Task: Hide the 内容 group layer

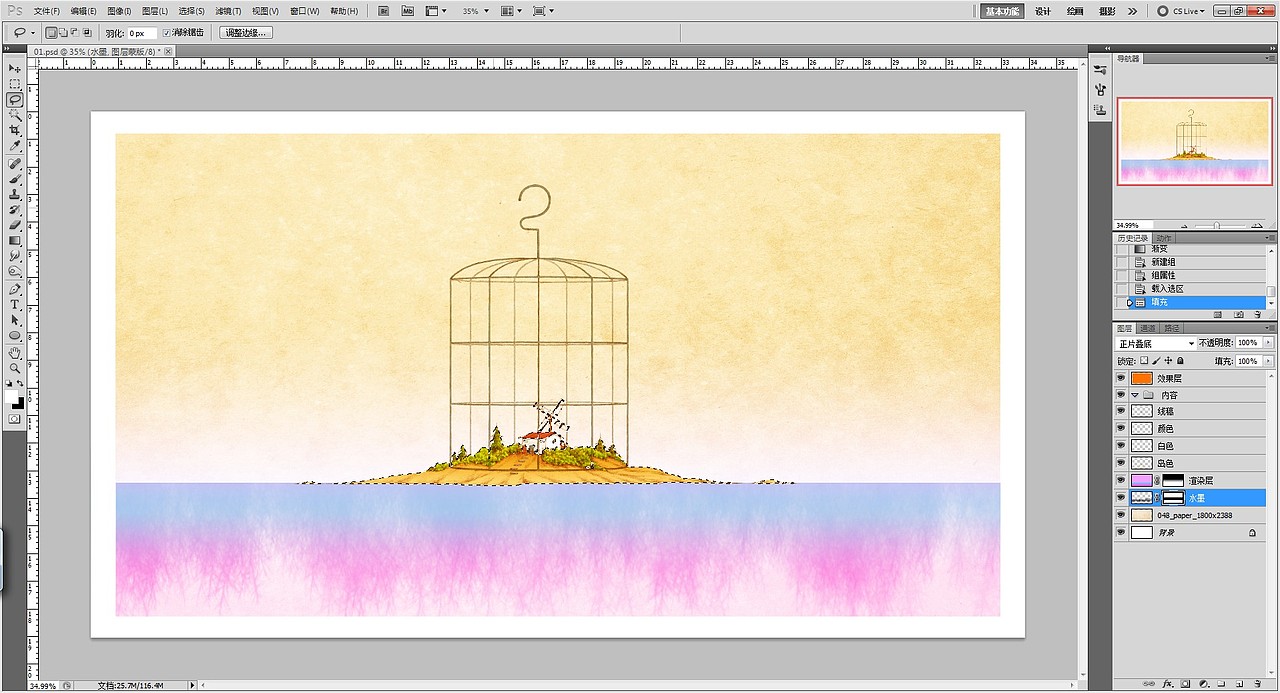Action: (1120, 395)
